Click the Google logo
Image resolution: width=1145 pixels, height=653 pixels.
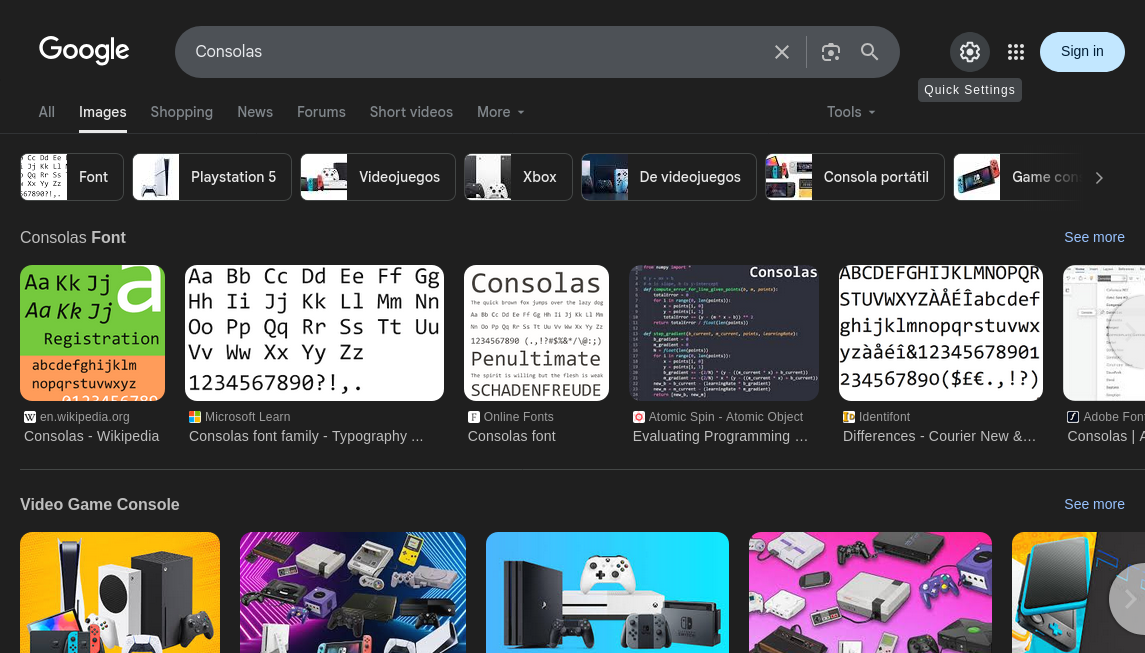click(84, 50)
